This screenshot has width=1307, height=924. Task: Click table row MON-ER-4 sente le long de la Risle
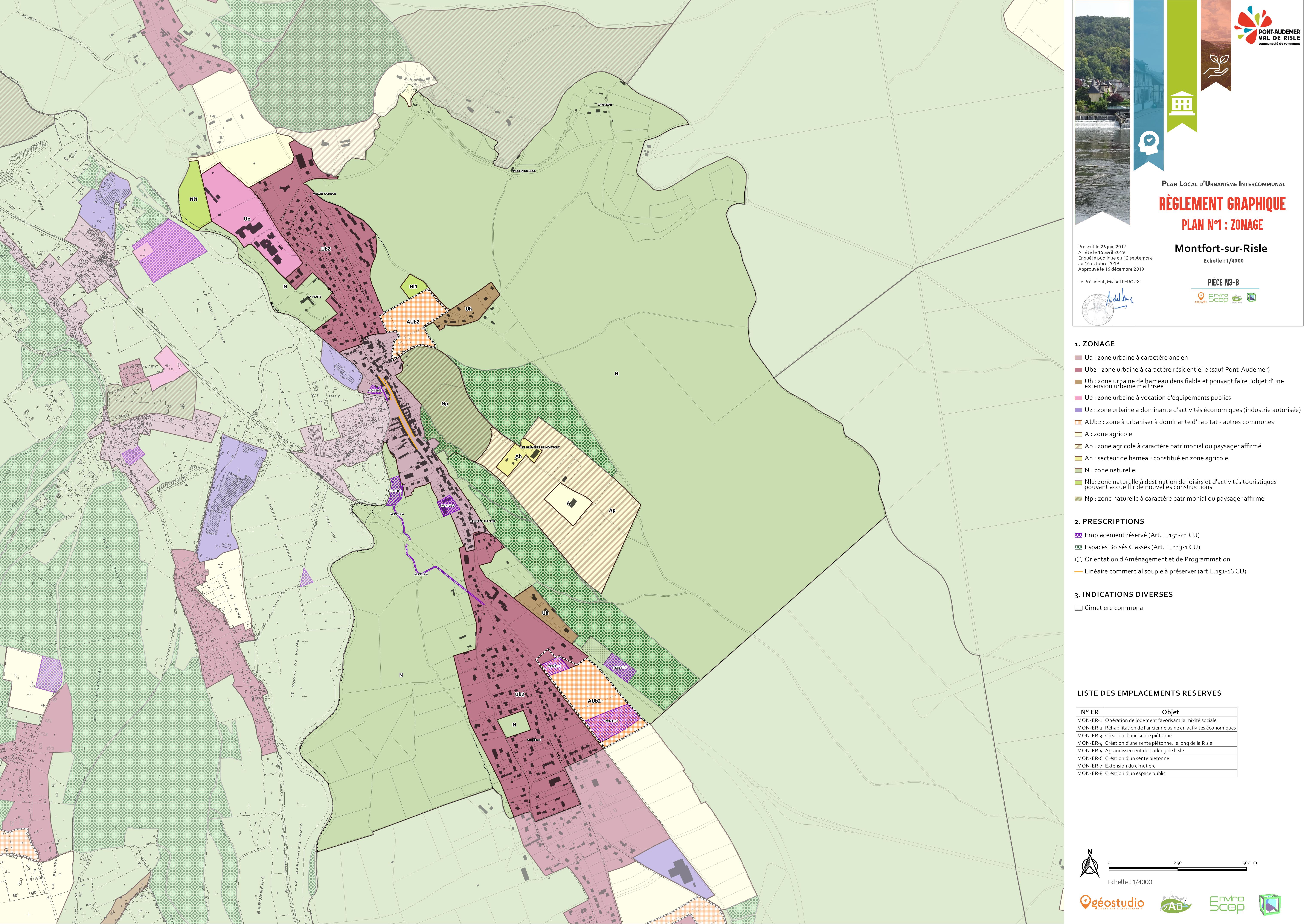[x=1156, y=743]
